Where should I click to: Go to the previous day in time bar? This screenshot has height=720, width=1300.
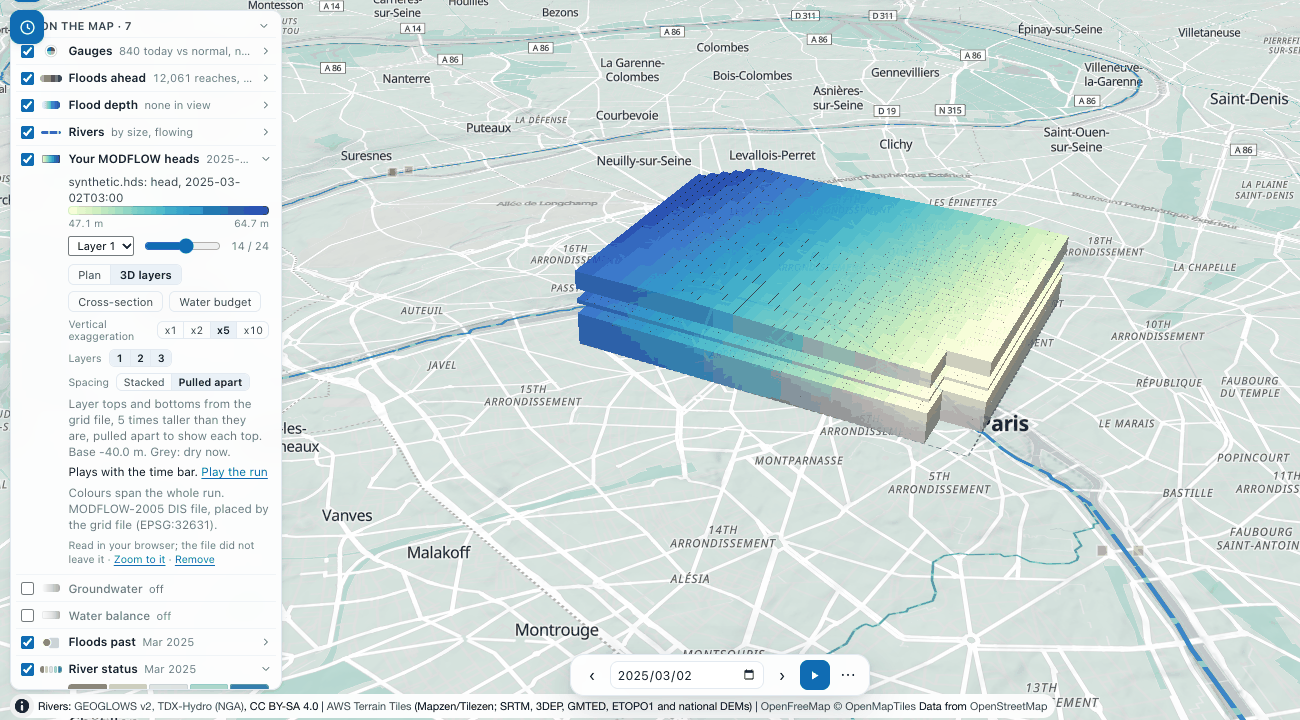click(592, 675)
